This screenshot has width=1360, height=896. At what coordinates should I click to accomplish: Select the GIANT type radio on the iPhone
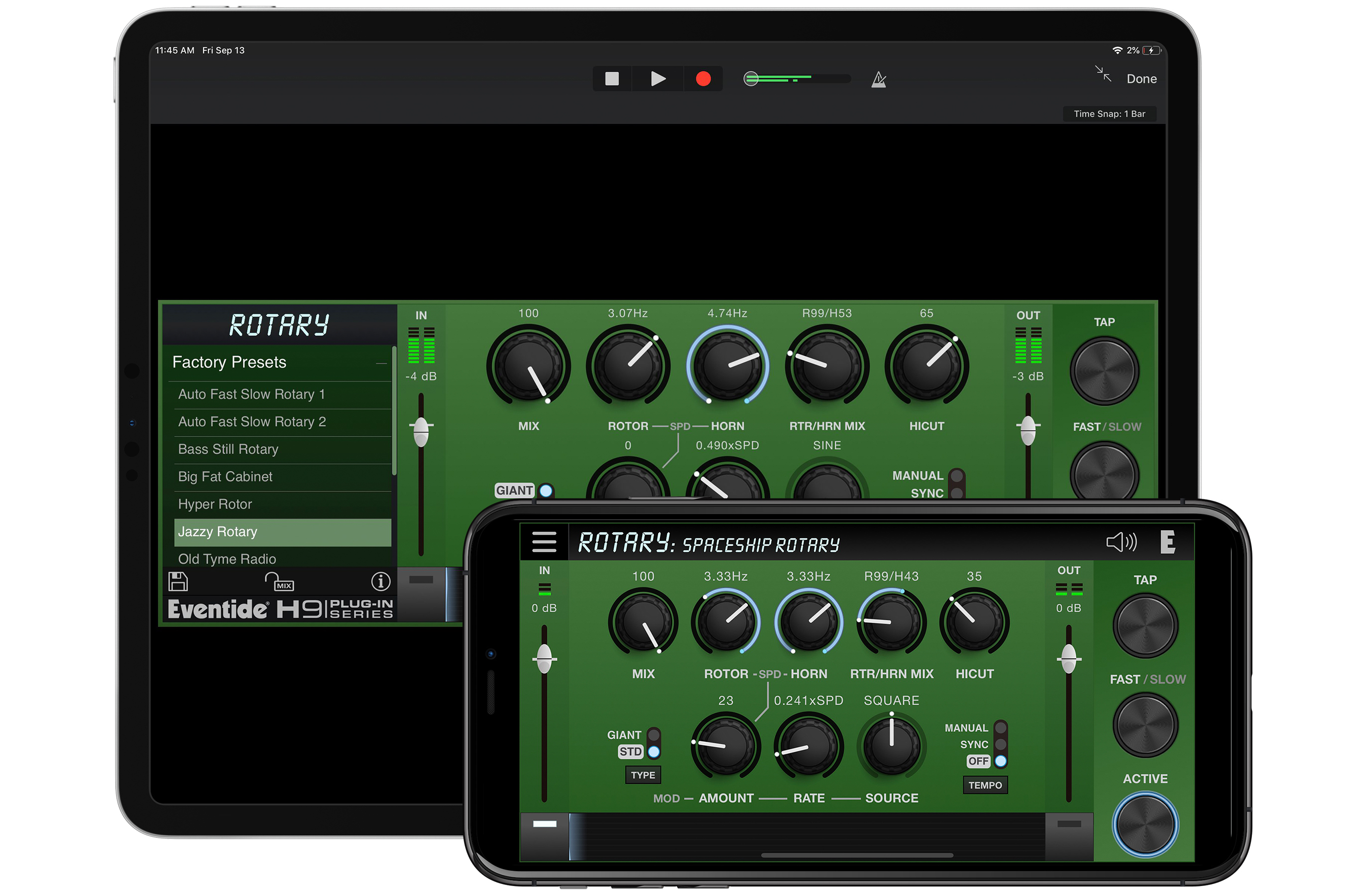click(654, 735)
